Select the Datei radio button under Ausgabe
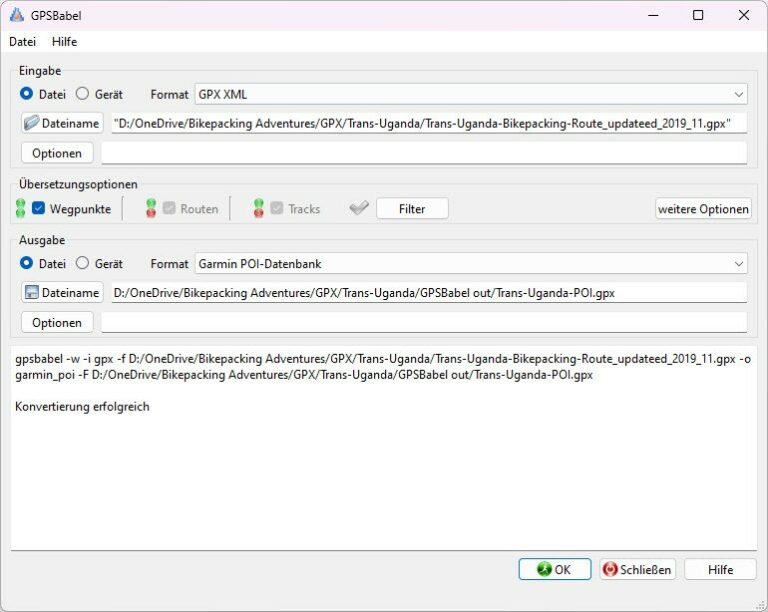Image resolution: width=768 pixels, height=612 pixels. [27, 264]
